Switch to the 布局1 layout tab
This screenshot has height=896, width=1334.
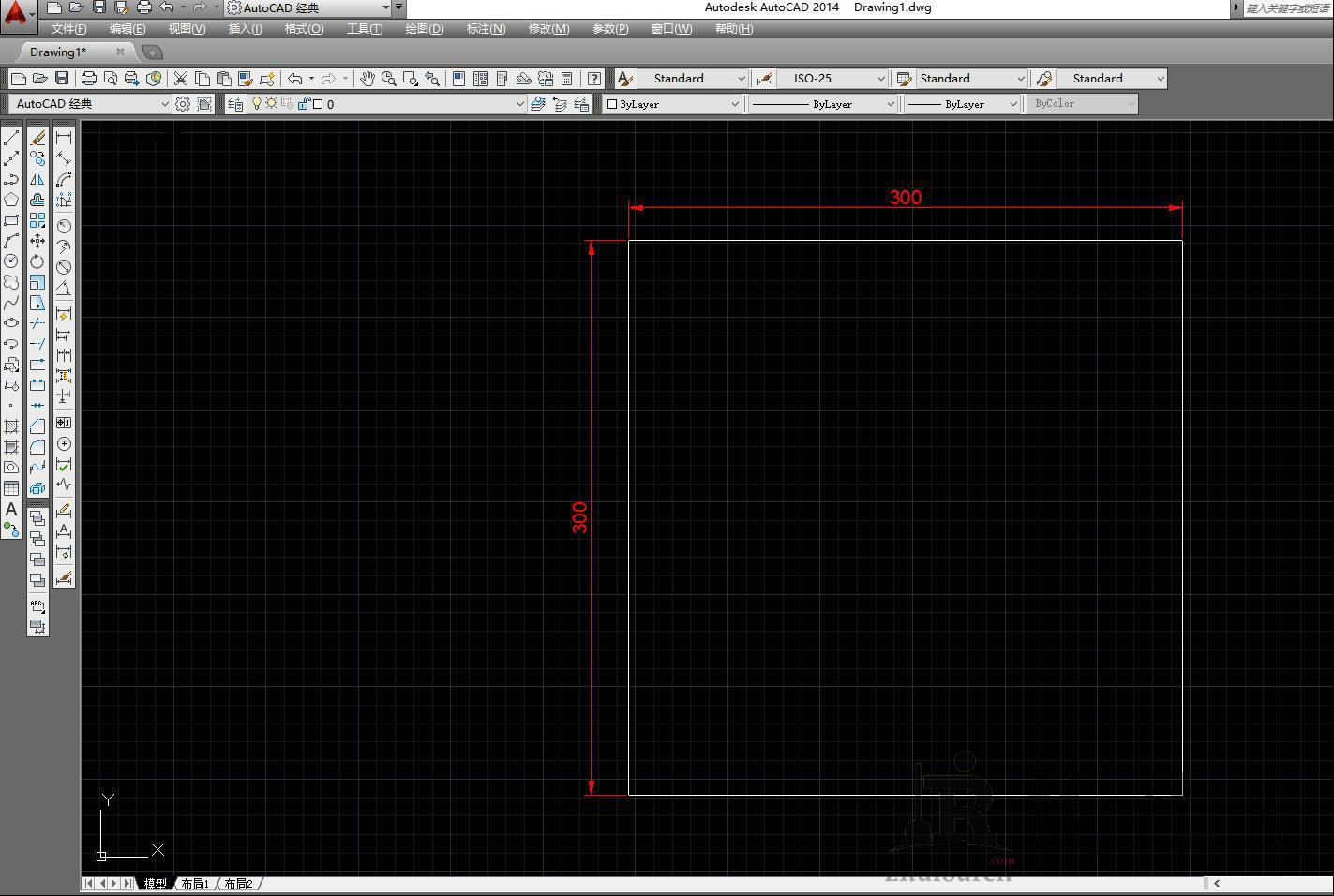pyautogui.click(x=195, y=884)
